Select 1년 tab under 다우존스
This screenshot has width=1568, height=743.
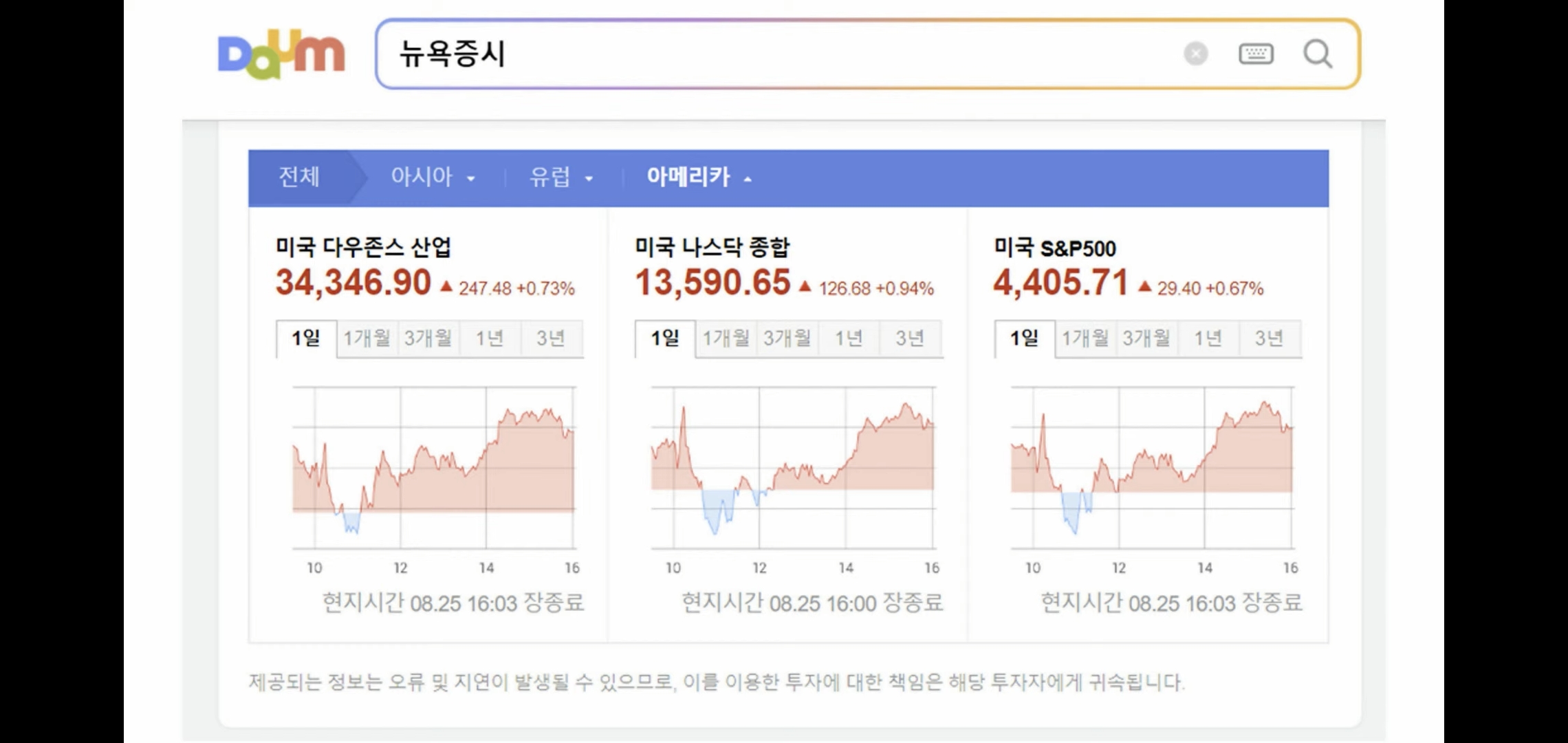tap(490, 338)
